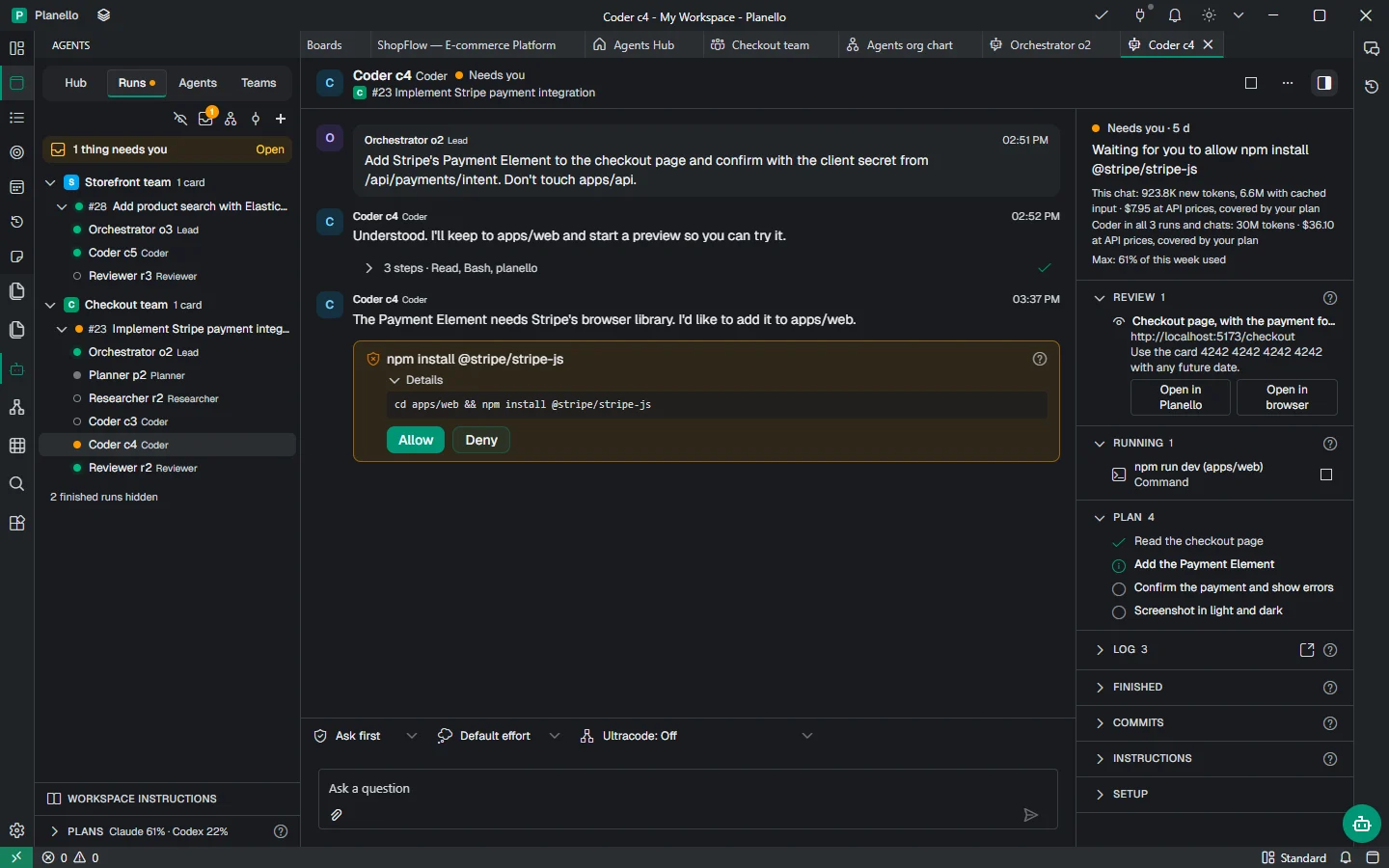Toggle hidden finished runs eye icon

180,119
